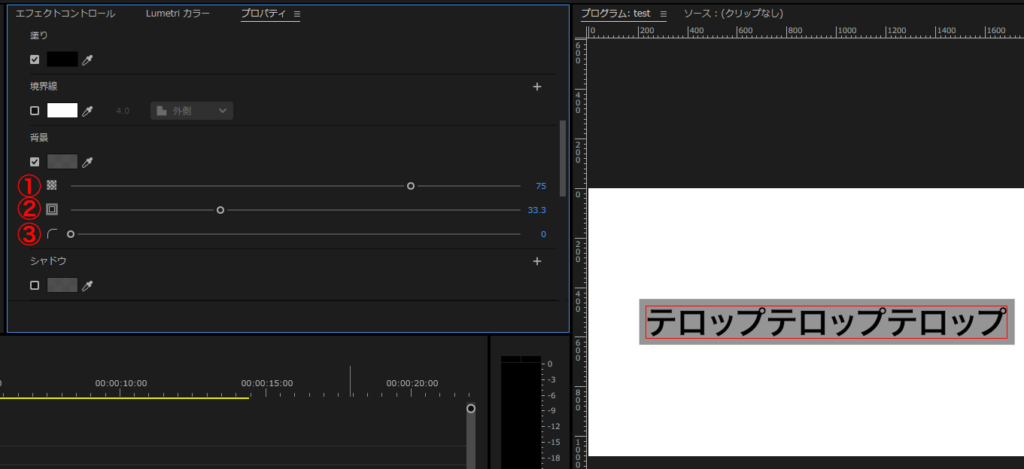Click the 塗り section heading
The image size is (1024, 469).
coord(39,35)
